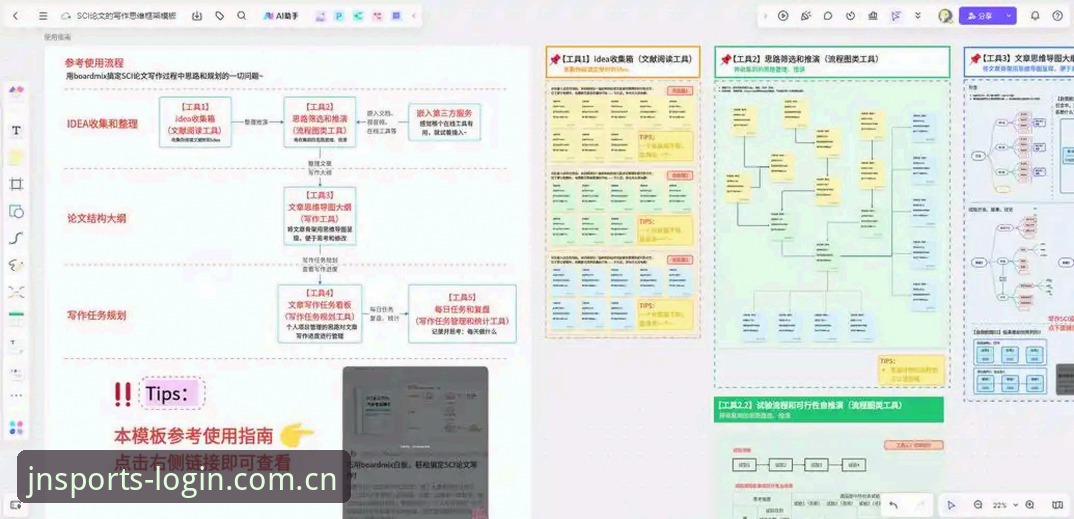Open the AI助手 assistant
This screenshot has width=1074, height=519.
coord(282,16)
